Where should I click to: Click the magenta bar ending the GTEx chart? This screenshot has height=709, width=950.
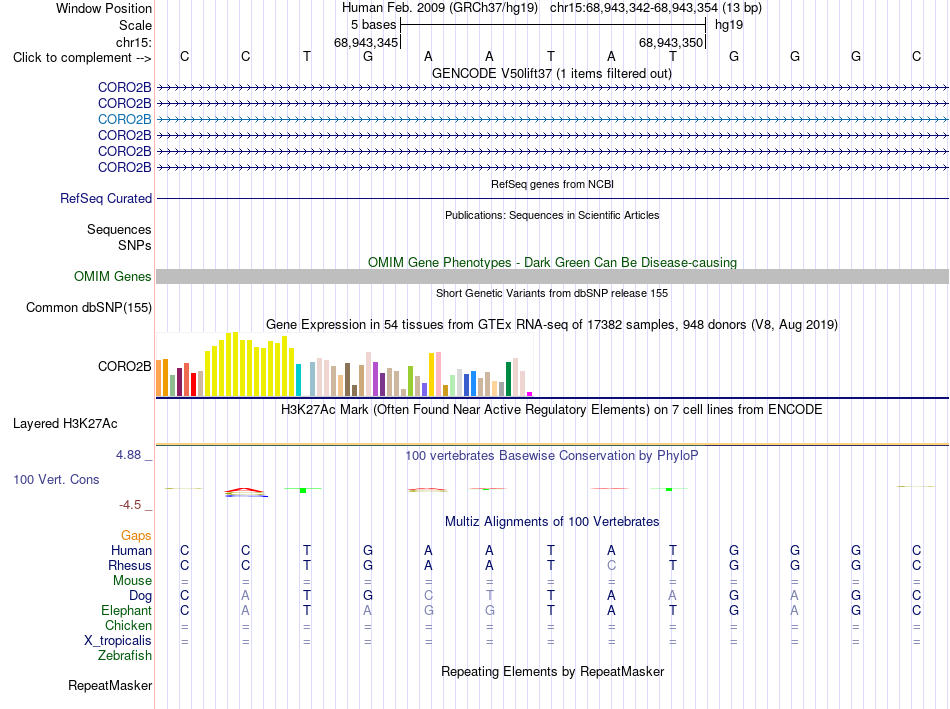pyautogui.click(x=530, y=394)
